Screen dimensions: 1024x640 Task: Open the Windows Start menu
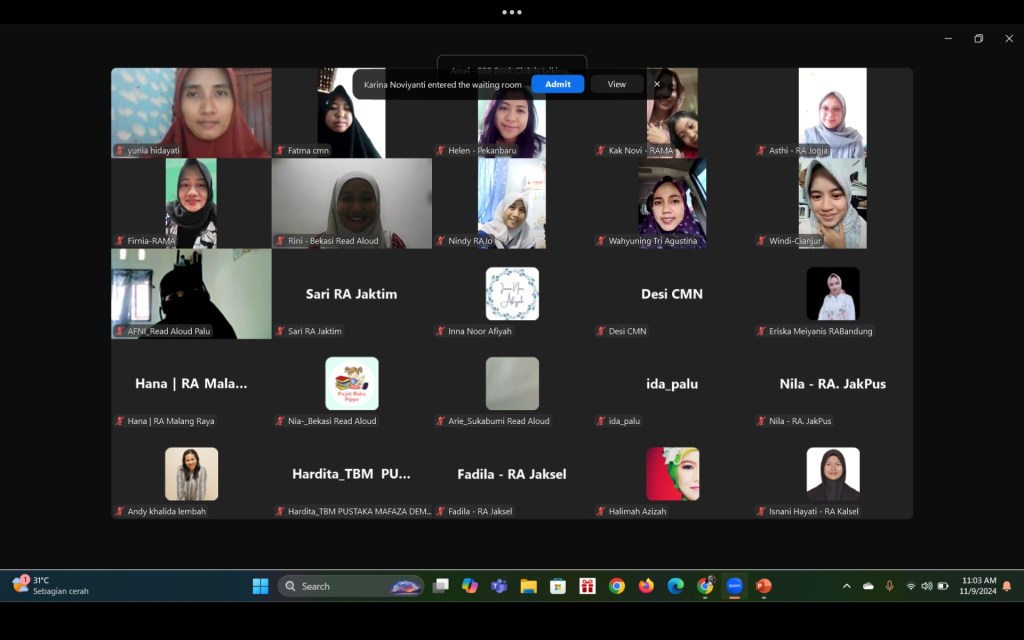point(260,586)
